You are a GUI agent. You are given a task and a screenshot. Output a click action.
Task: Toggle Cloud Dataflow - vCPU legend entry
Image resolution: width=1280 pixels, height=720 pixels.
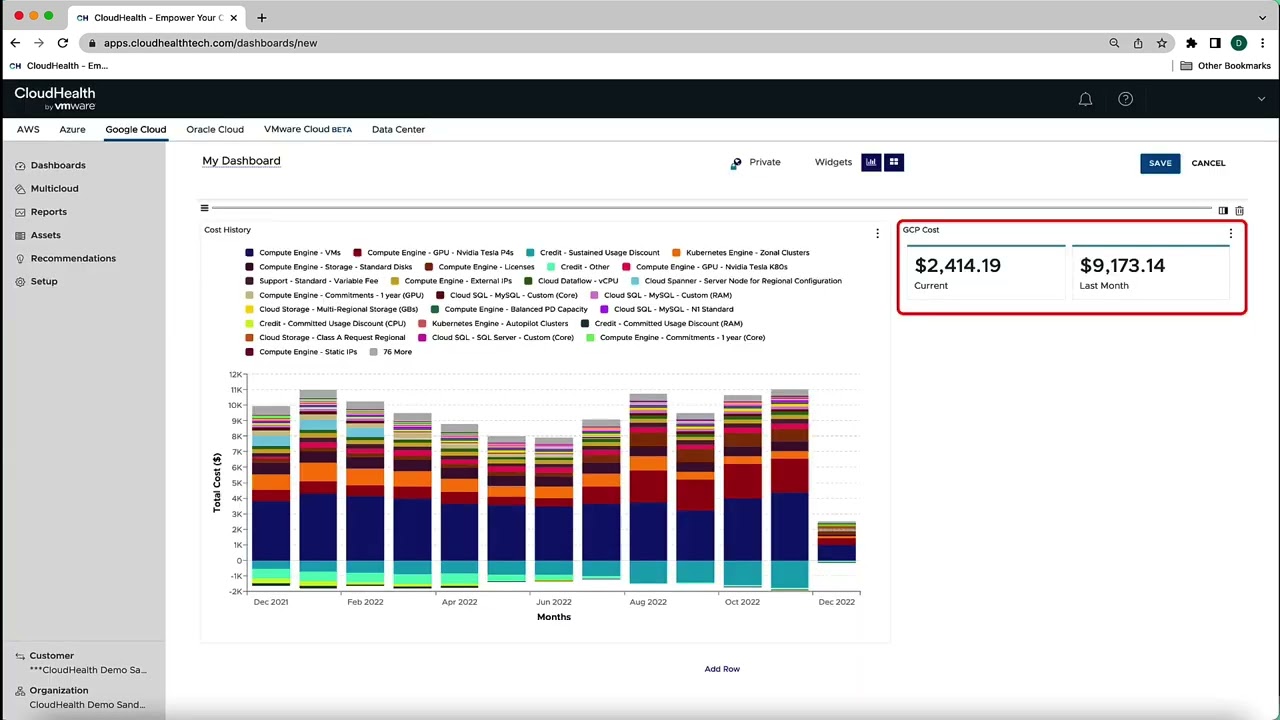(x=571, y=281)
